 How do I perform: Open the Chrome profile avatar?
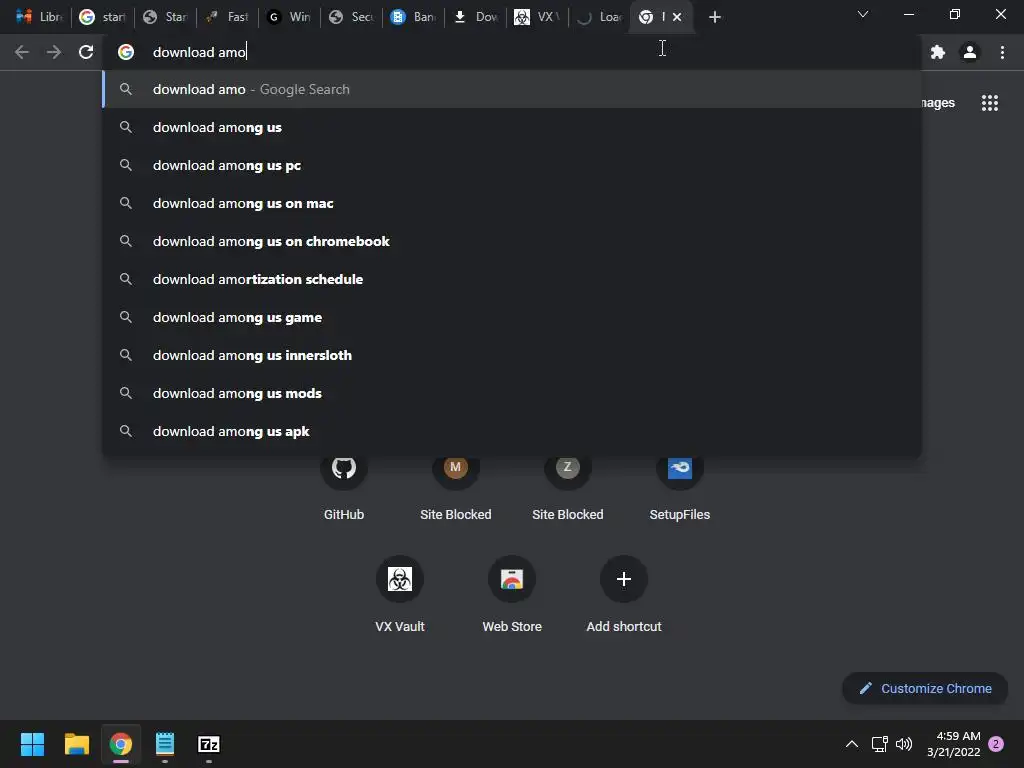[970, 52]
